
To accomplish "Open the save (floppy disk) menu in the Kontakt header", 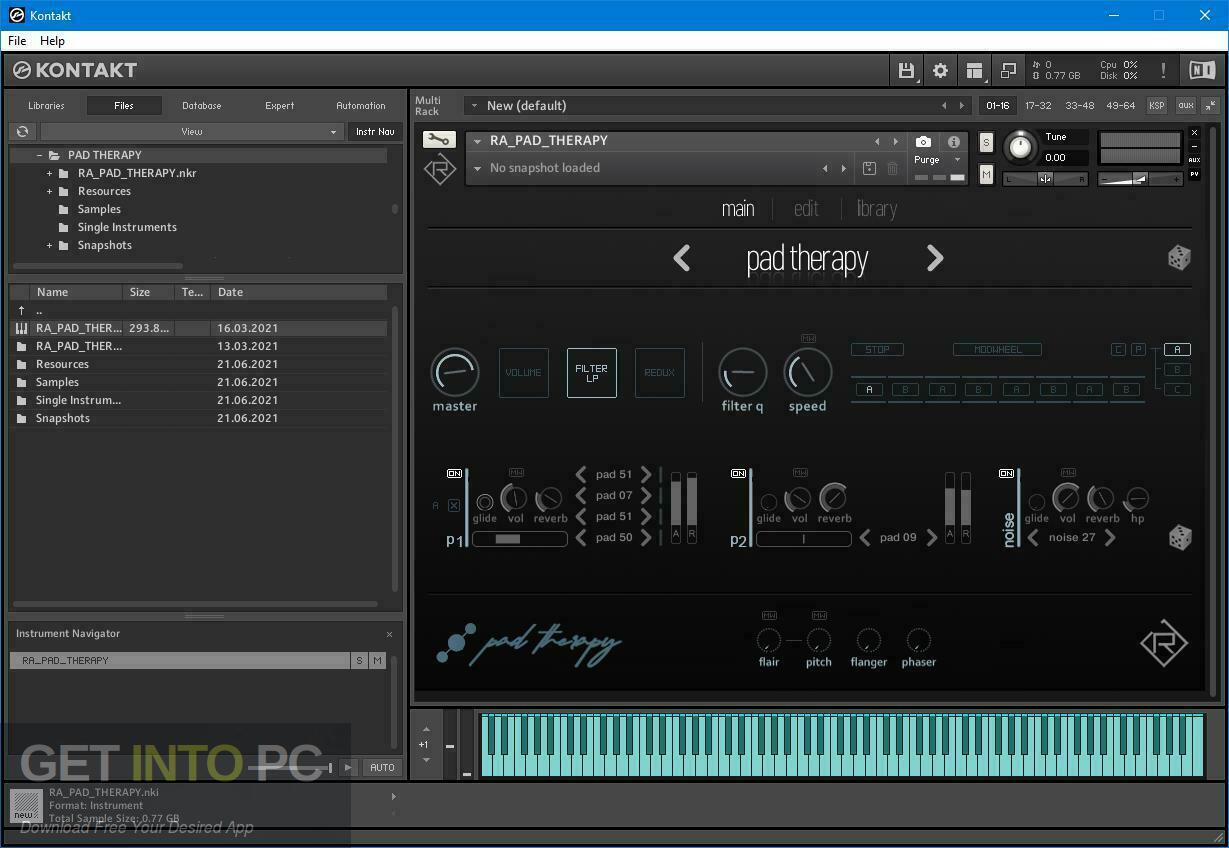I will pos(906,70).
